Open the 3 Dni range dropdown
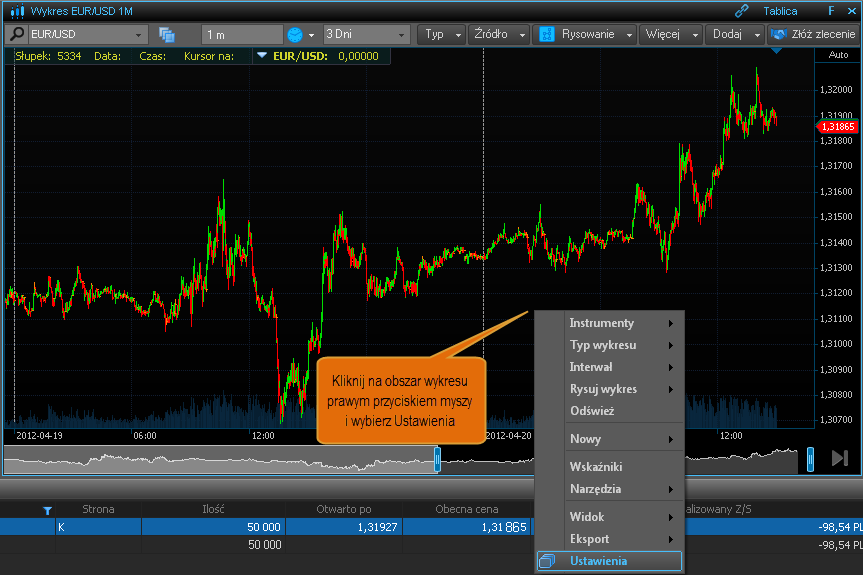Image resolution: width=863 pixels, height=575 pixels. (x=366, y=35)
